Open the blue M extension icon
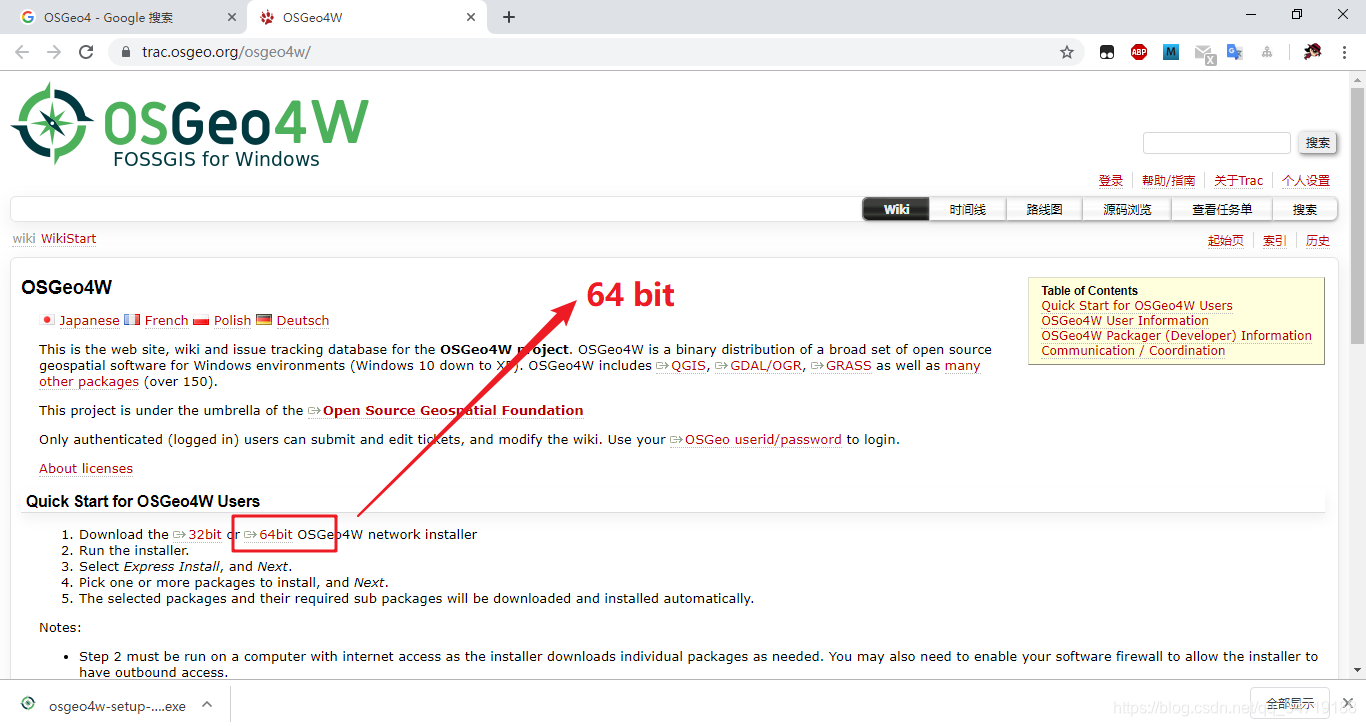This screenshot has width=1366, height=726. pyautogui.click(x=1171, y=52)
